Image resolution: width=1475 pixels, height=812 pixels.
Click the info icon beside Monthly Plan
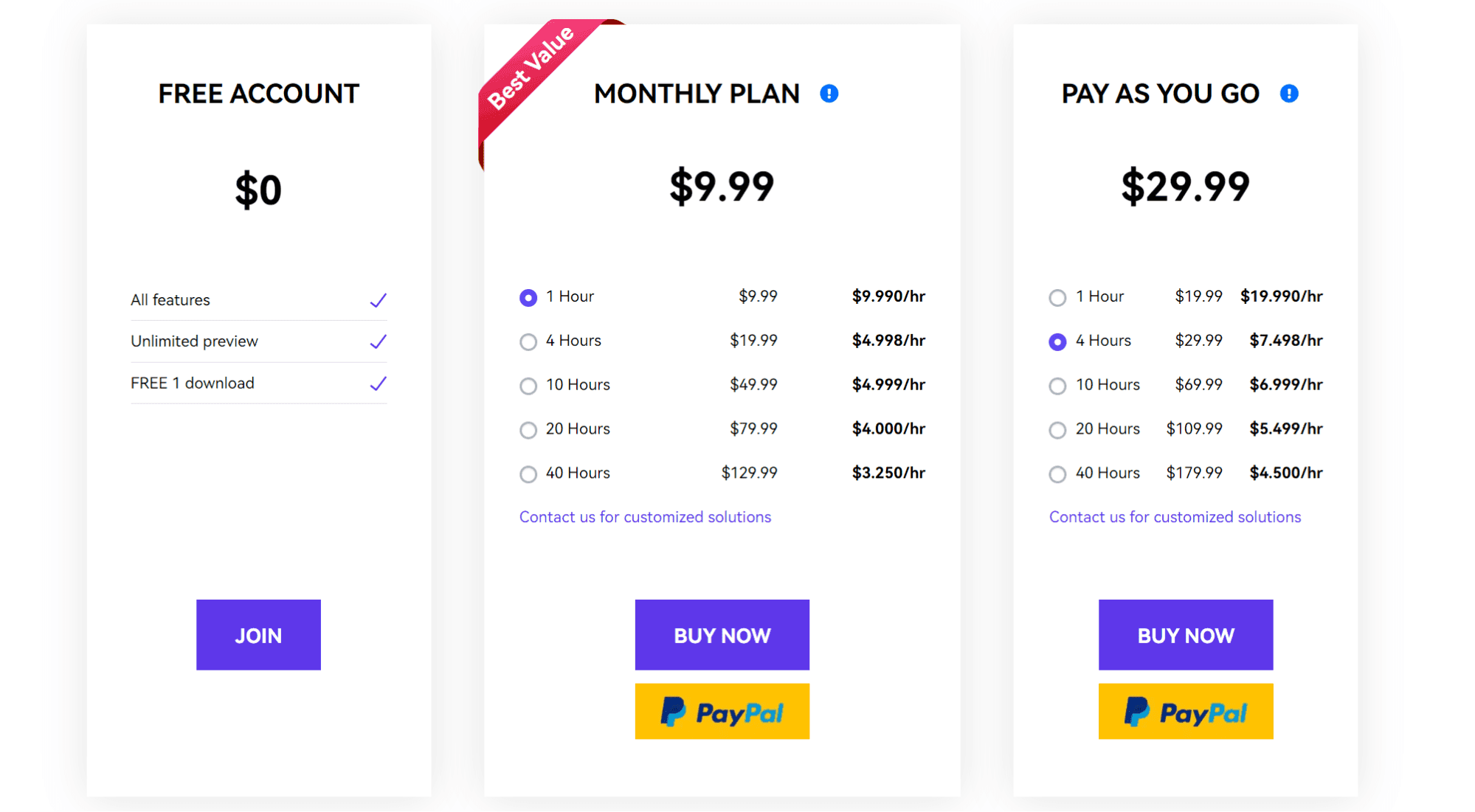829,94
